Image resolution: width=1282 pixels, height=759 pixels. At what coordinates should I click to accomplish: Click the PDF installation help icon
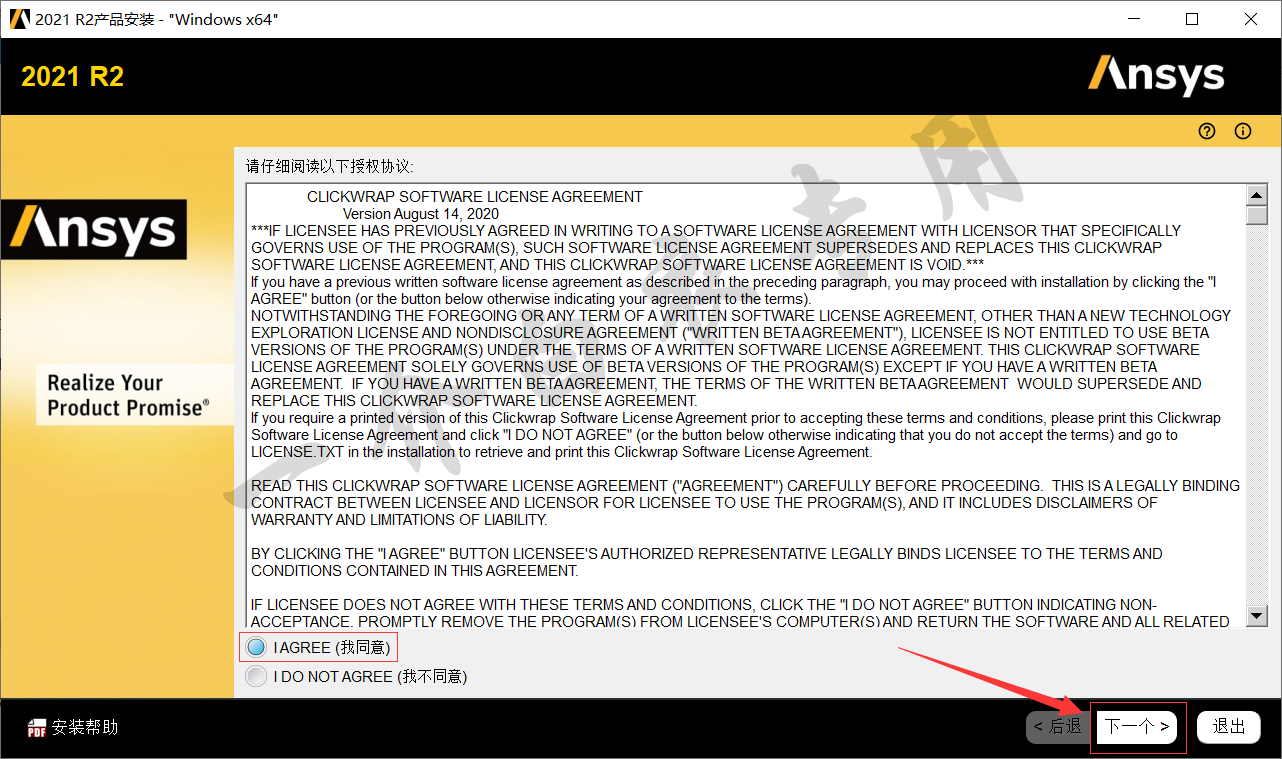pyautogui.click(x=37, y=728)
